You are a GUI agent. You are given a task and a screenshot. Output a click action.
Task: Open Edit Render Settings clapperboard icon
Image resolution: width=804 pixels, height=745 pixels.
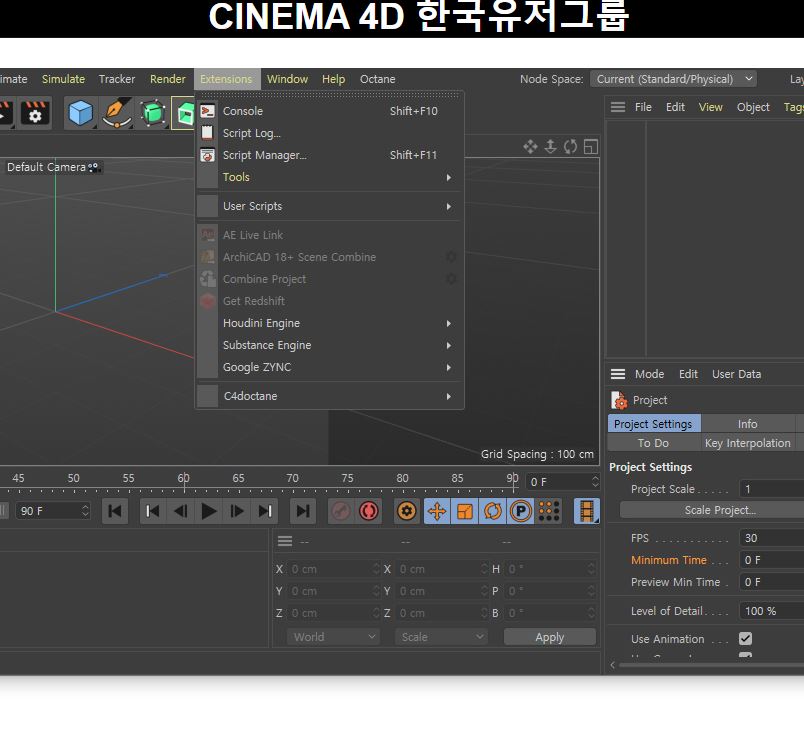(36, 113)
